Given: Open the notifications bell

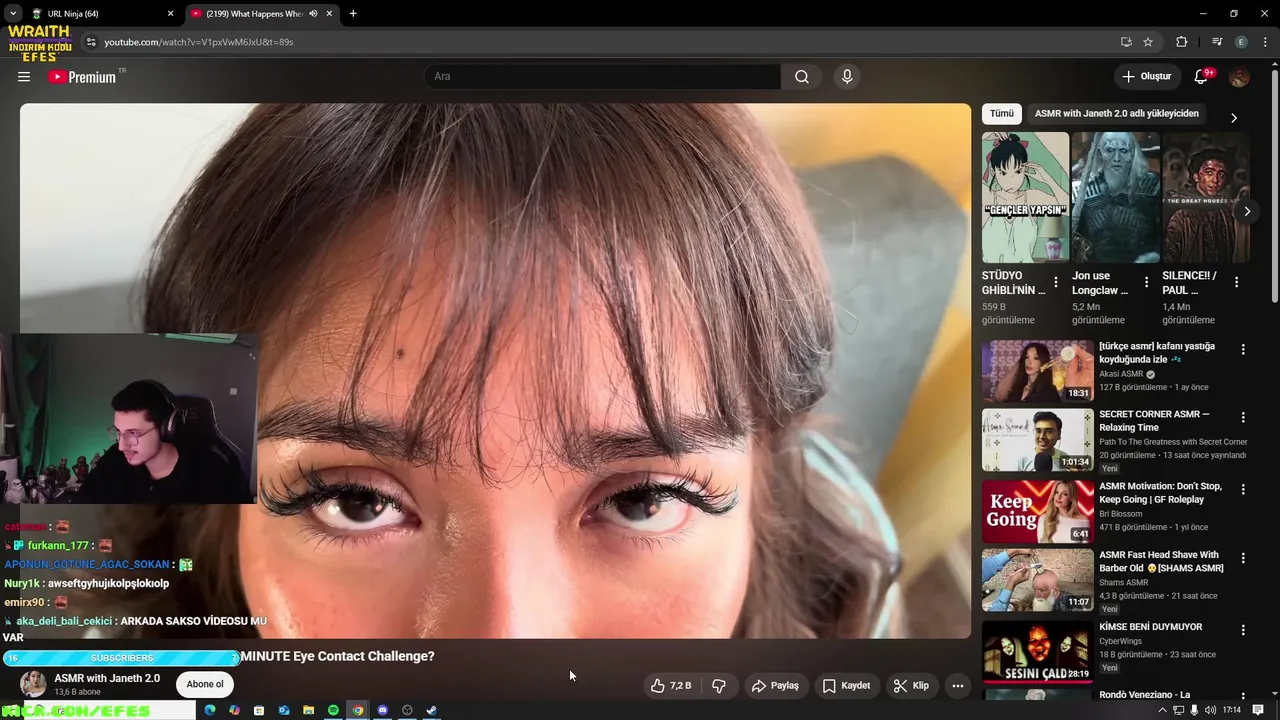Looking at the screenshot, I should click(1201, 77).
